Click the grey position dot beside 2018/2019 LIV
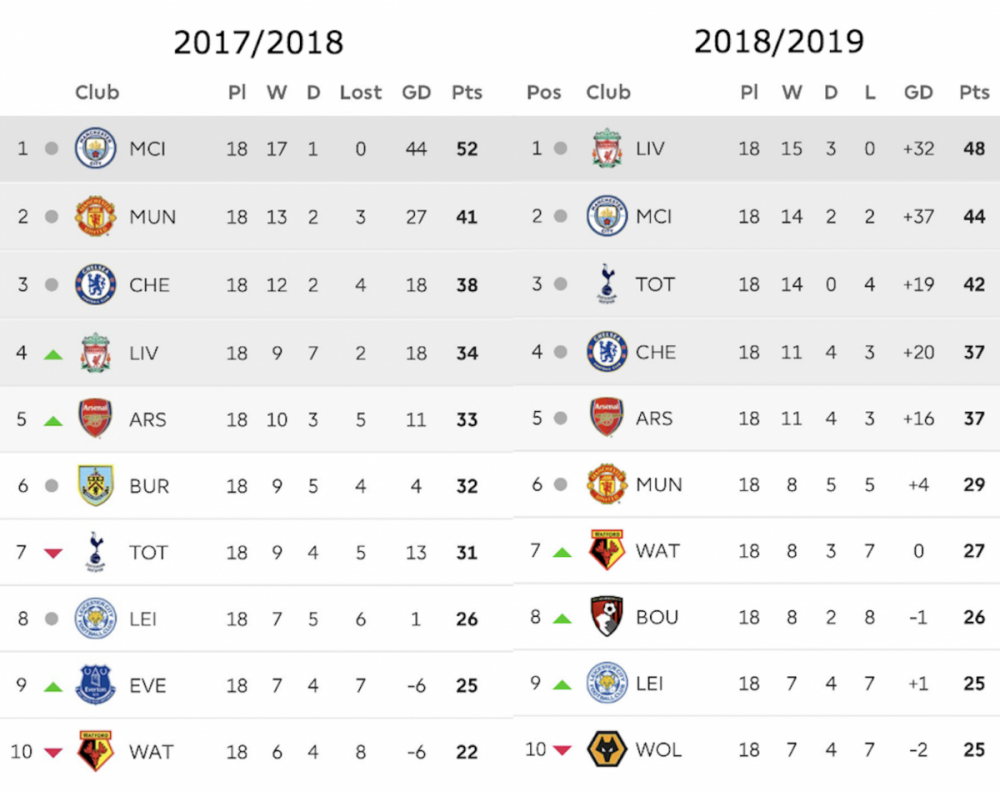This screenshot has width=1000, height=792. (561, 149)
